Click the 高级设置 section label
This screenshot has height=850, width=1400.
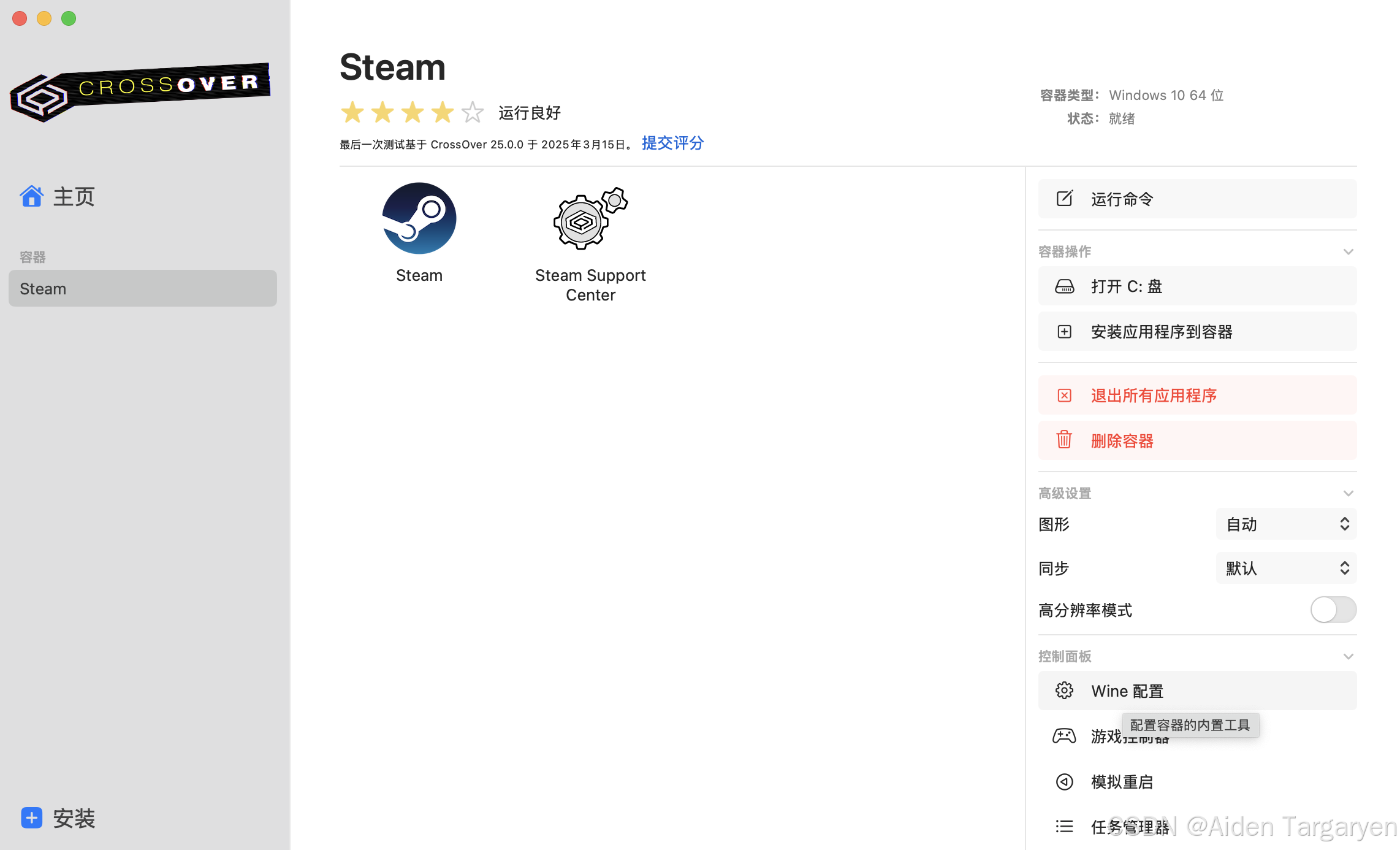pyautogui.click(x=1065, y=494)
